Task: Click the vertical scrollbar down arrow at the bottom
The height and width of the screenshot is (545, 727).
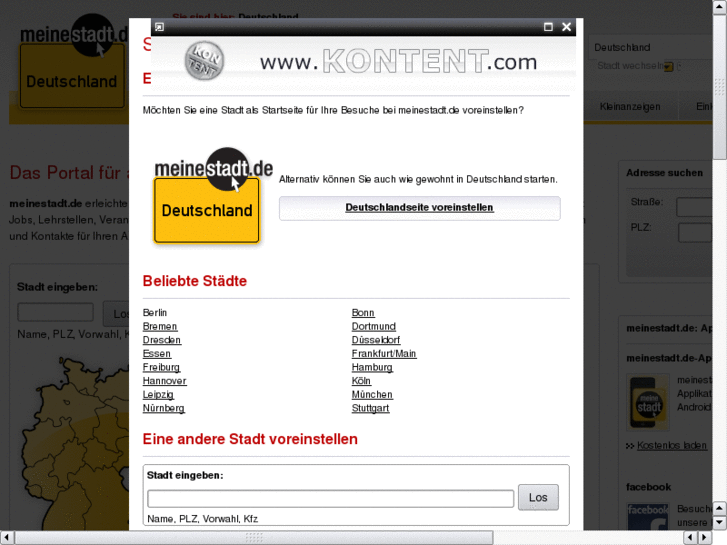Action: pos(720,523)
